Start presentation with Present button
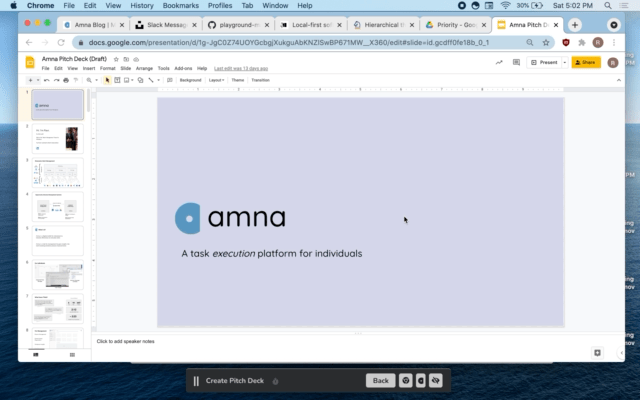Image resolution: width=640 pixels, height=400 pixels. coord(544,62)
